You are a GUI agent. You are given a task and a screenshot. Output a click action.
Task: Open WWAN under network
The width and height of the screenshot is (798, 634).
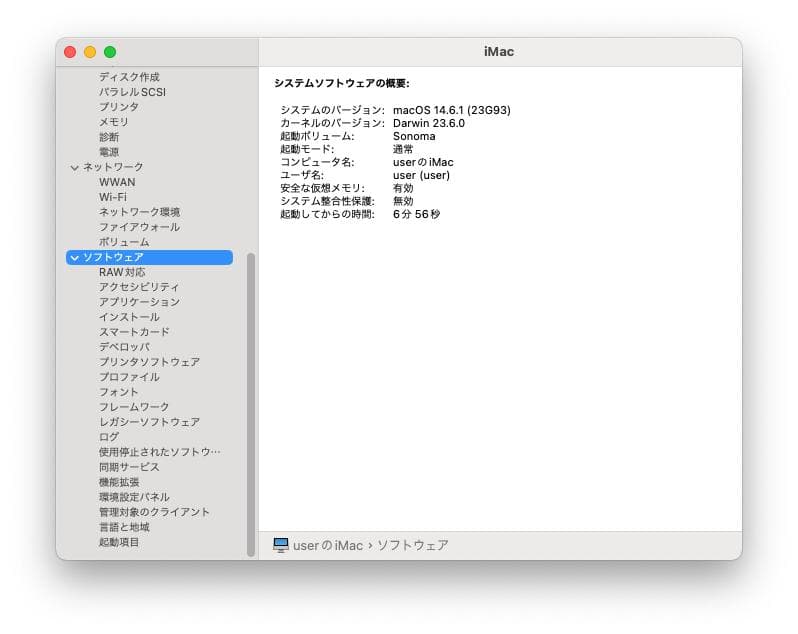117,182
